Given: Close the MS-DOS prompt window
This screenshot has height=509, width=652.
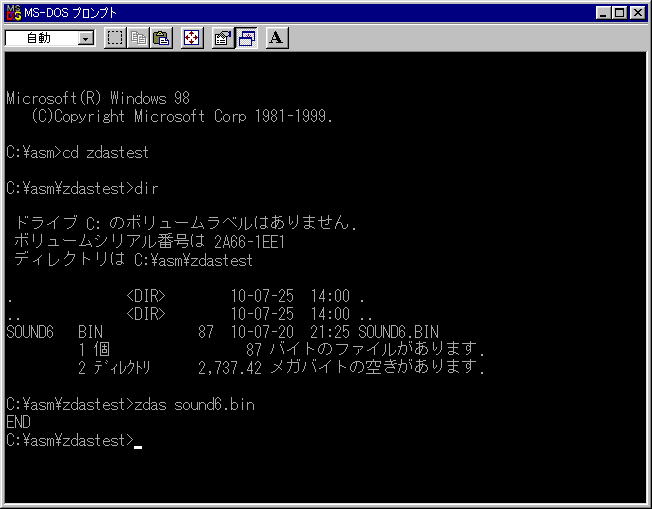Looking at the screenshot, I should click(637, 13).
